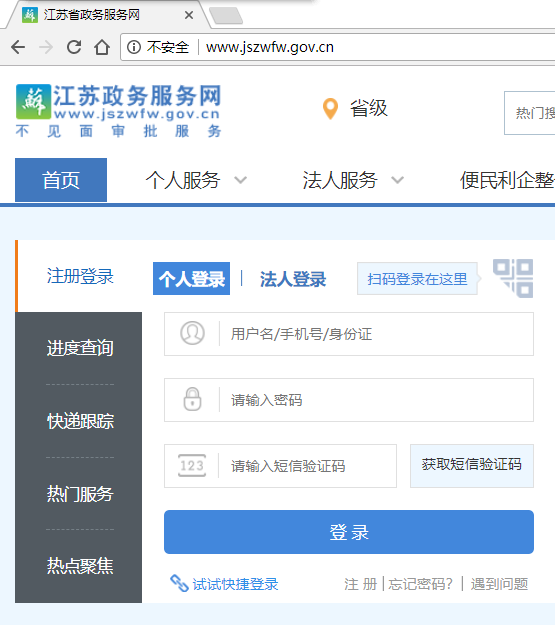The width and height of the screenshot is (555, 625).
Task: Click the 请输入密码 password field
Action: coord(349,400)
